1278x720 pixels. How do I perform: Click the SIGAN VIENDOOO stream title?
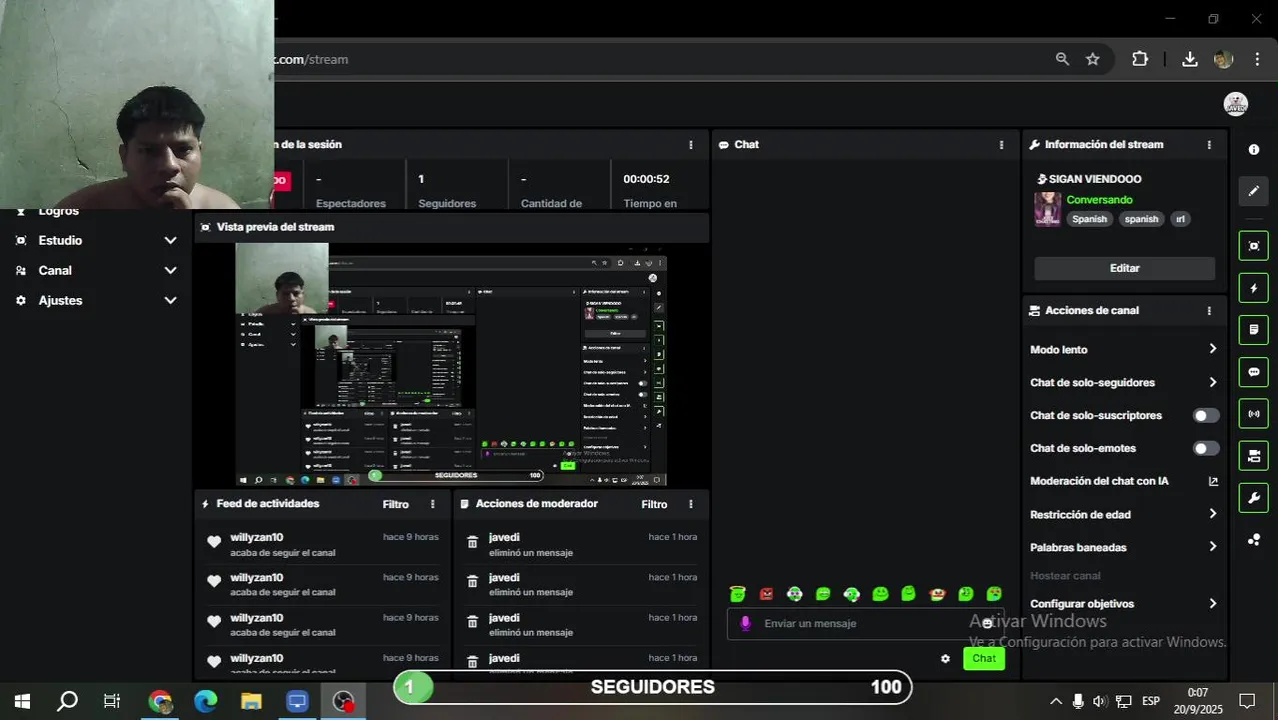tap(1095, 179)
